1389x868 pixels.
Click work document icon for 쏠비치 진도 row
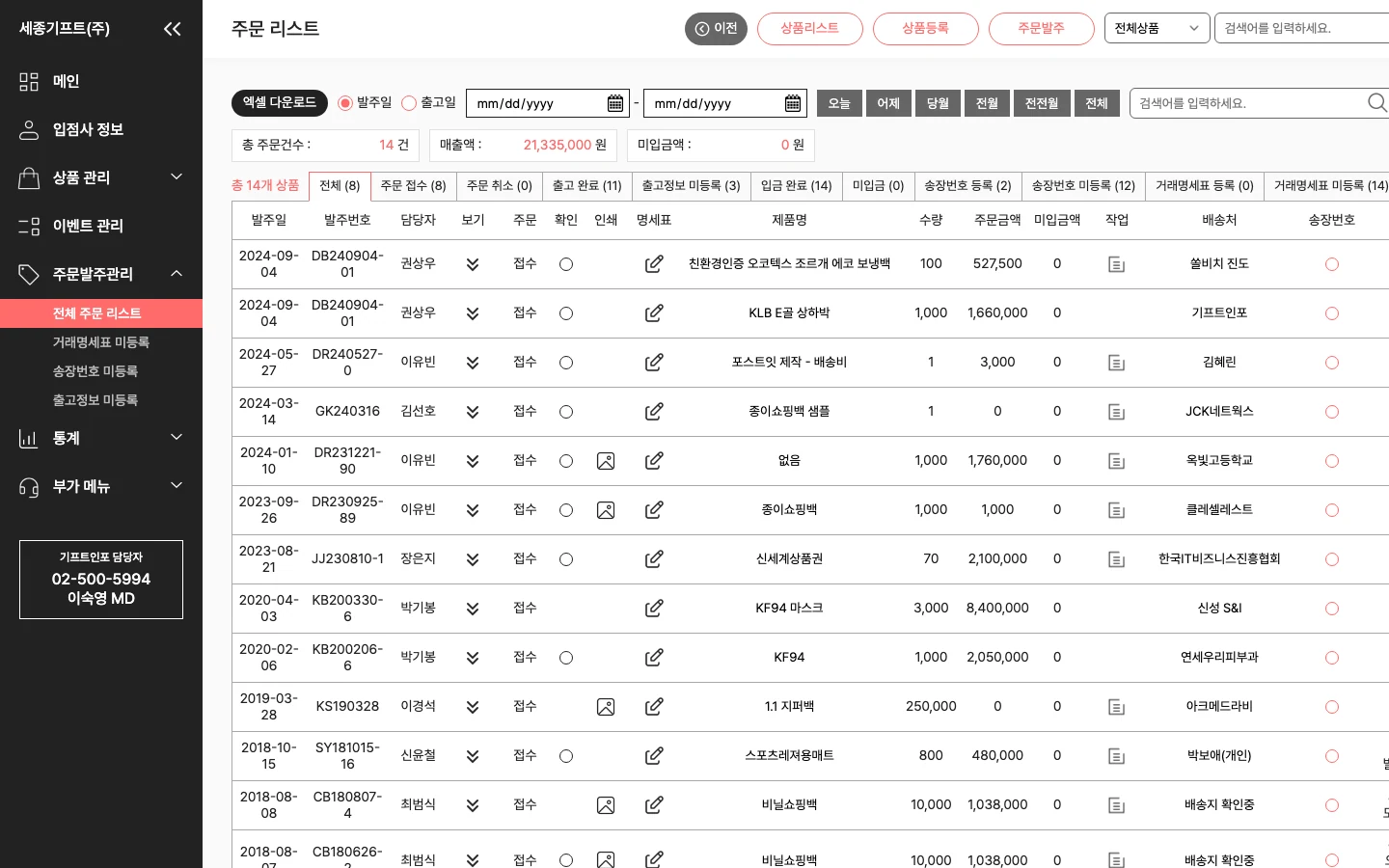(x=1117, y=264)
